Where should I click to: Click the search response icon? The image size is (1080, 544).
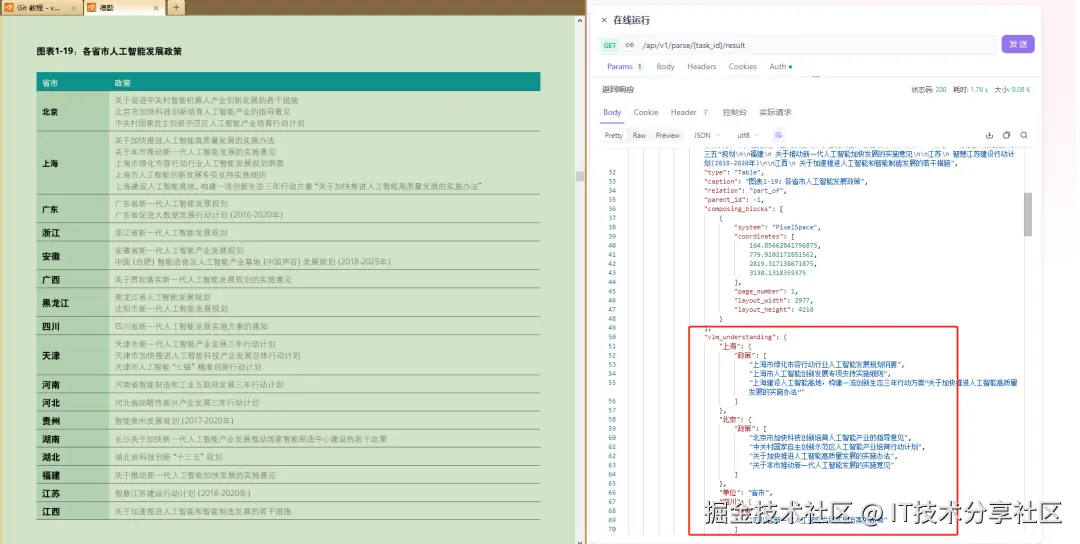click(x=1024, y=136)
